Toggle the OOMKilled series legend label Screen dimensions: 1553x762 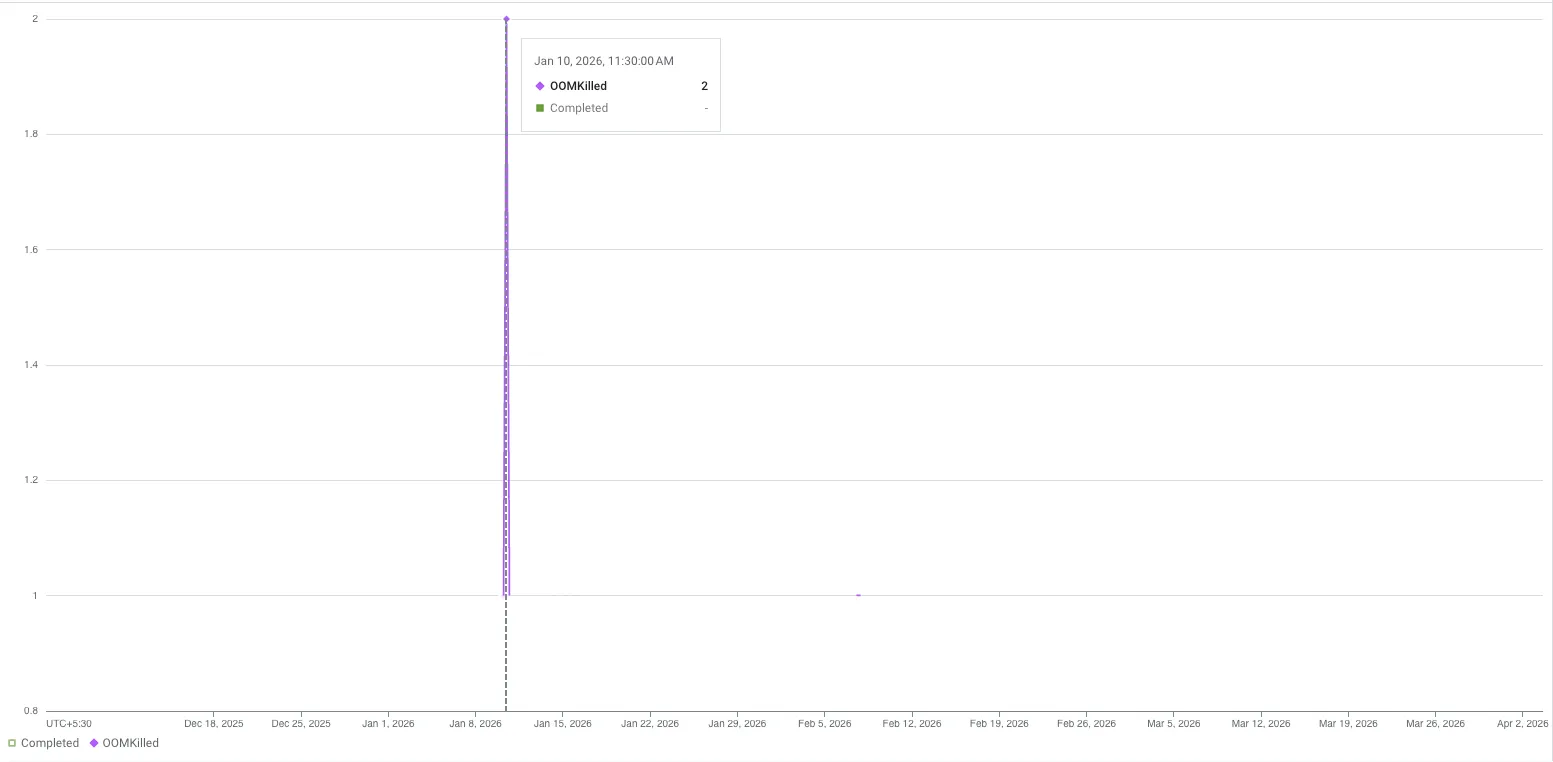(x=130, y=743)
